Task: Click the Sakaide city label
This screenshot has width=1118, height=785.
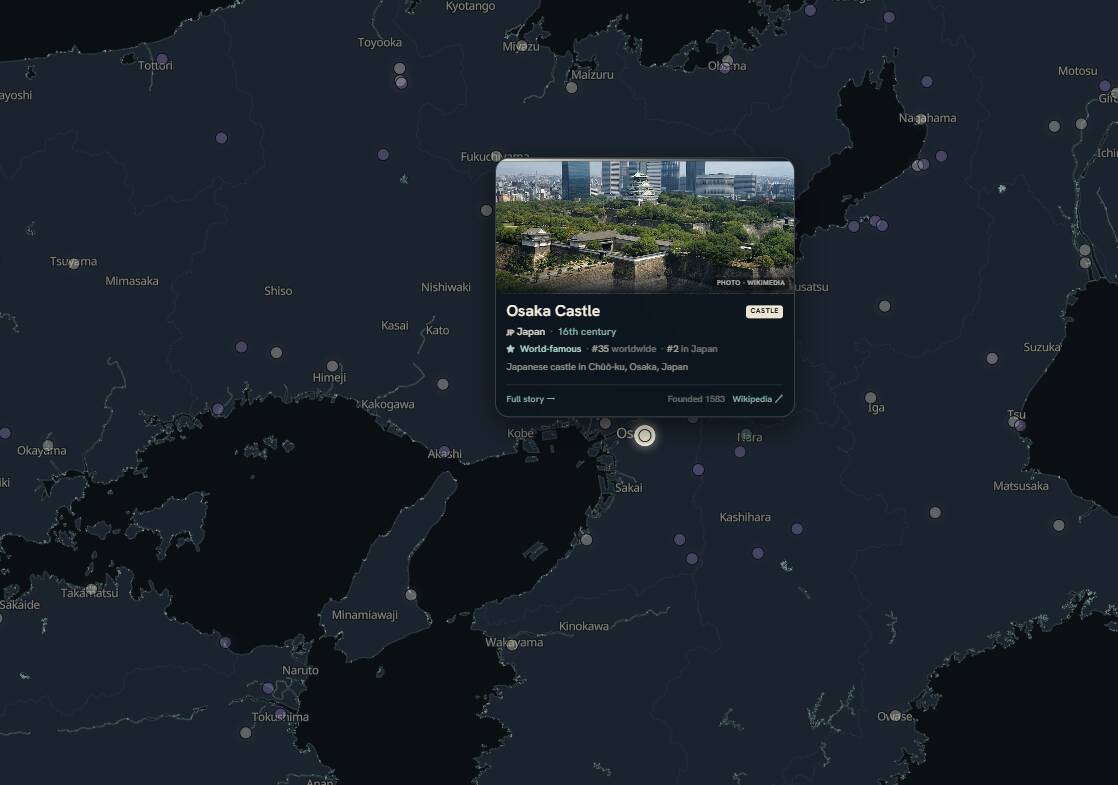Action: pos(20,605)
